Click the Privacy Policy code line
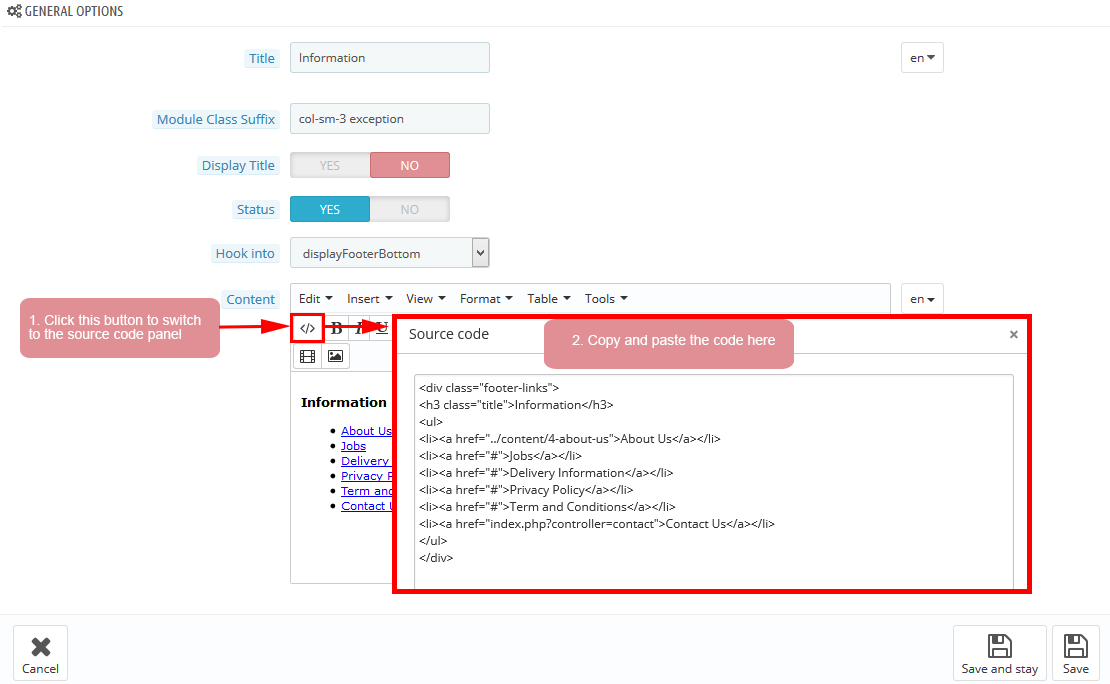Screen dimensions: 1110x684 coord(526,490)
